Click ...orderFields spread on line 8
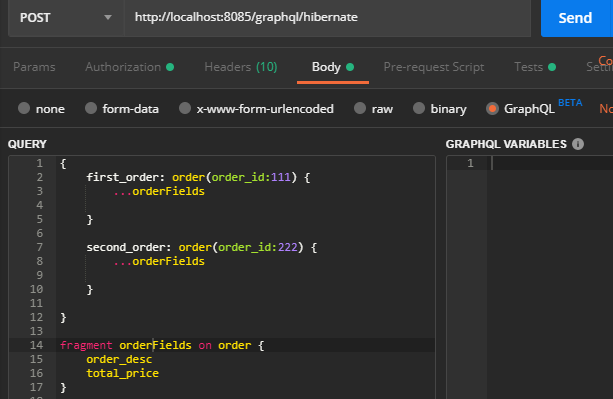This screenshot has height=399, width=613. click(159, 261)
